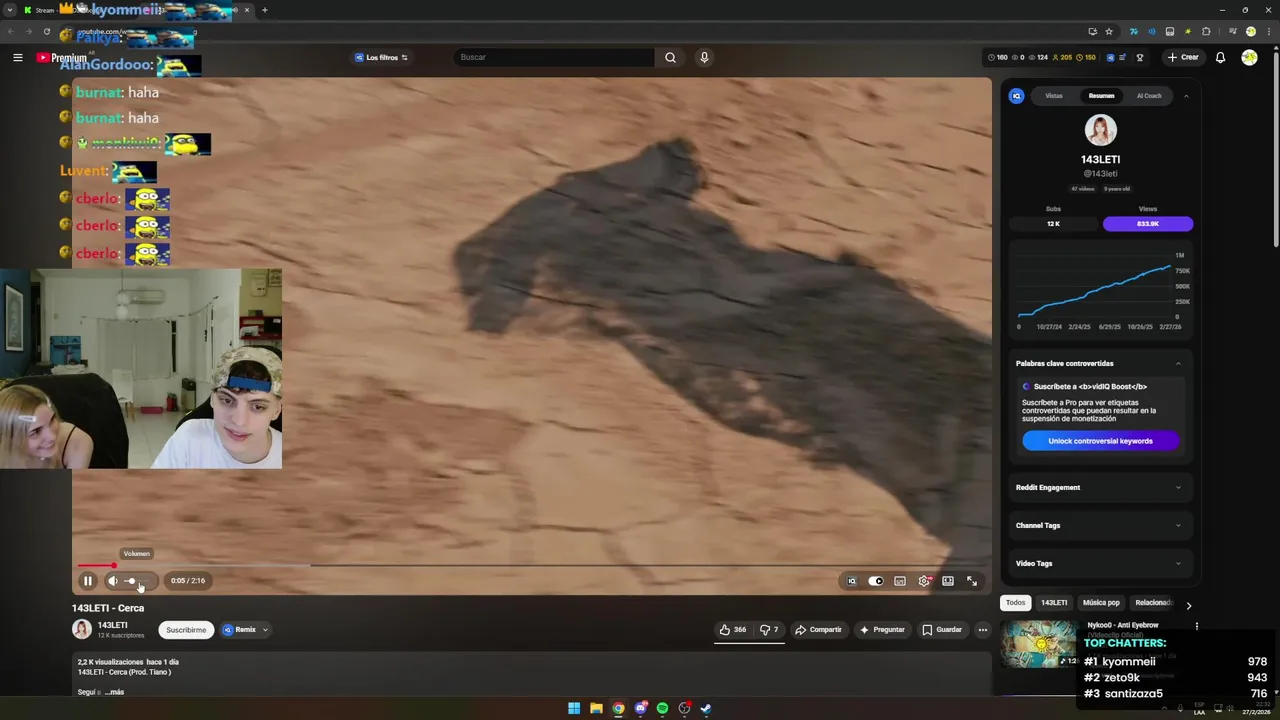Open Steam from taskbar
1280x720 pixels.
coord(706,708)
